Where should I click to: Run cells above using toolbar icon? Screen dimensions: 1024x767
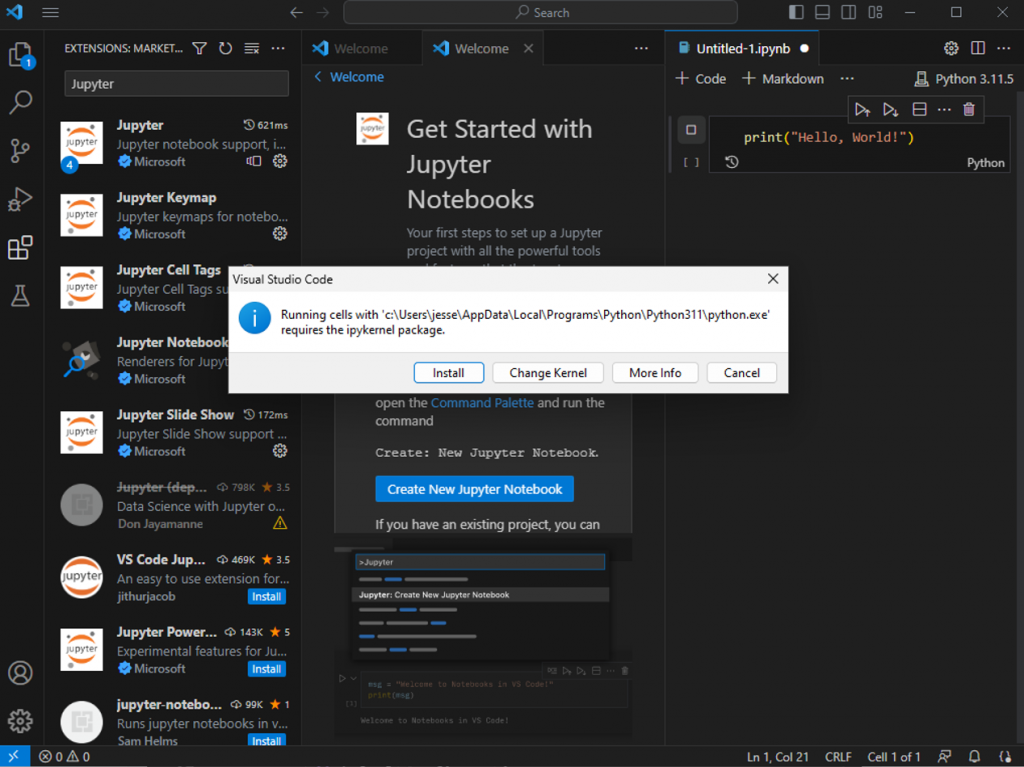(x=863, y=110)
